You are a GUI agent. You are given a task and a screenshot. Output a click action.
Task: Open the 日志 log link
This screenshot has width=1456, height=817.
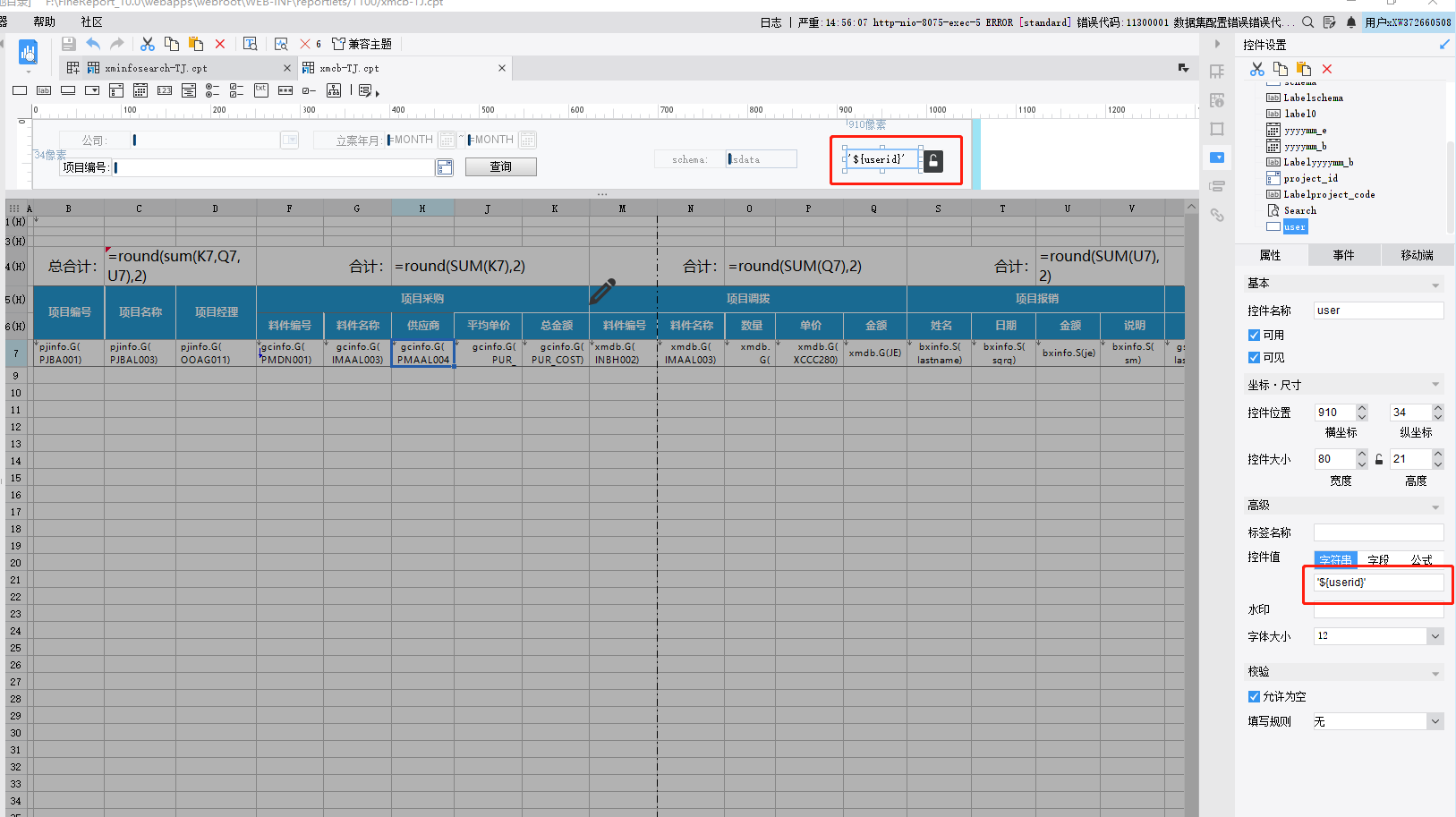[x=771, y=22]
